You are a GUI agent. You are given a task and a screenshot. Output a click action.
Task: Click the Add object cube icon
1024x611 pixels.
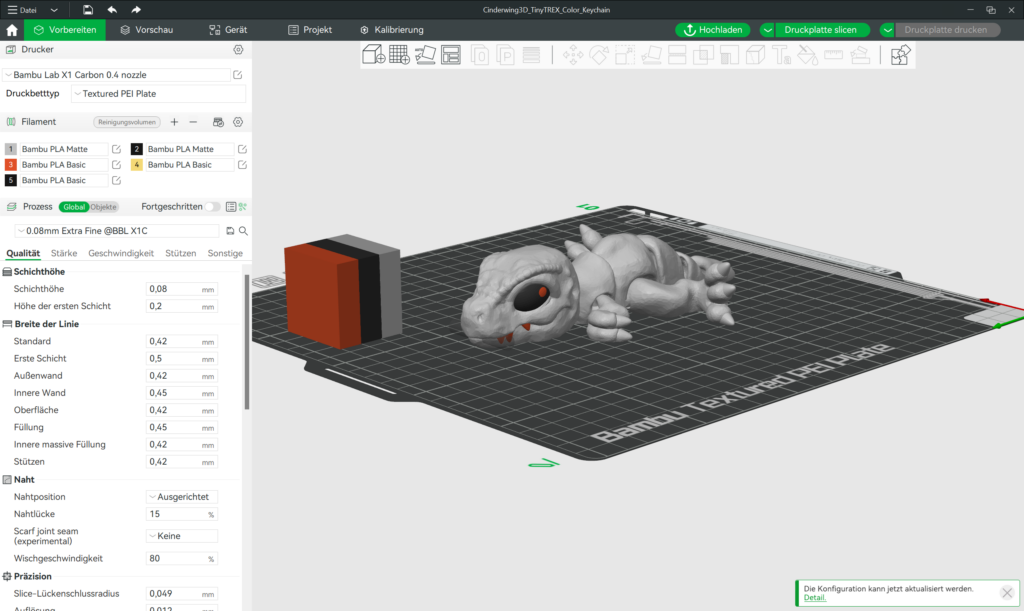coord(374,55)
